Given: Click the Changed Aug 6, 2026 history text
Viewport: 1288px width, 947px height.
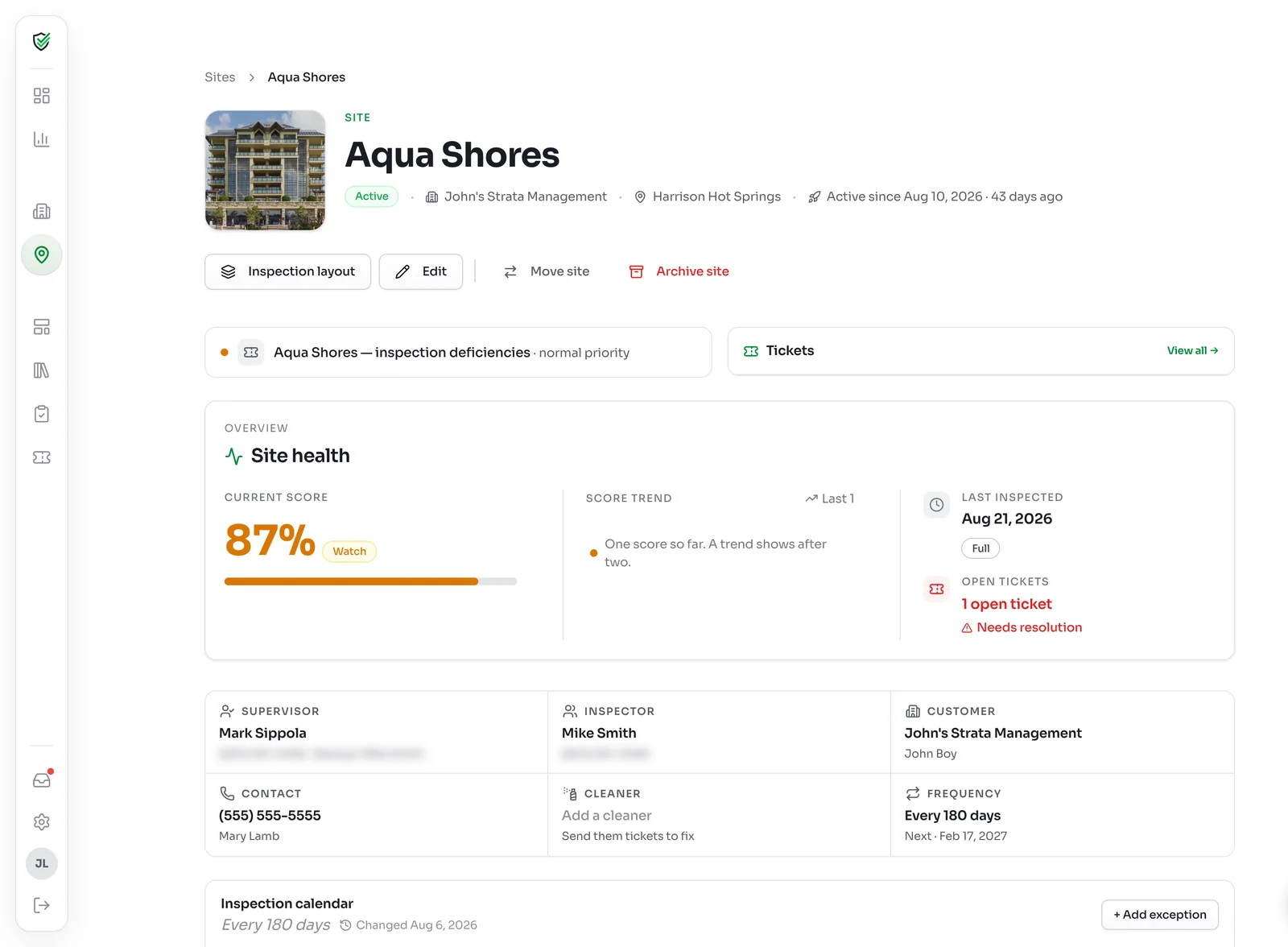Looking at the screenshot, I should 408,925.
